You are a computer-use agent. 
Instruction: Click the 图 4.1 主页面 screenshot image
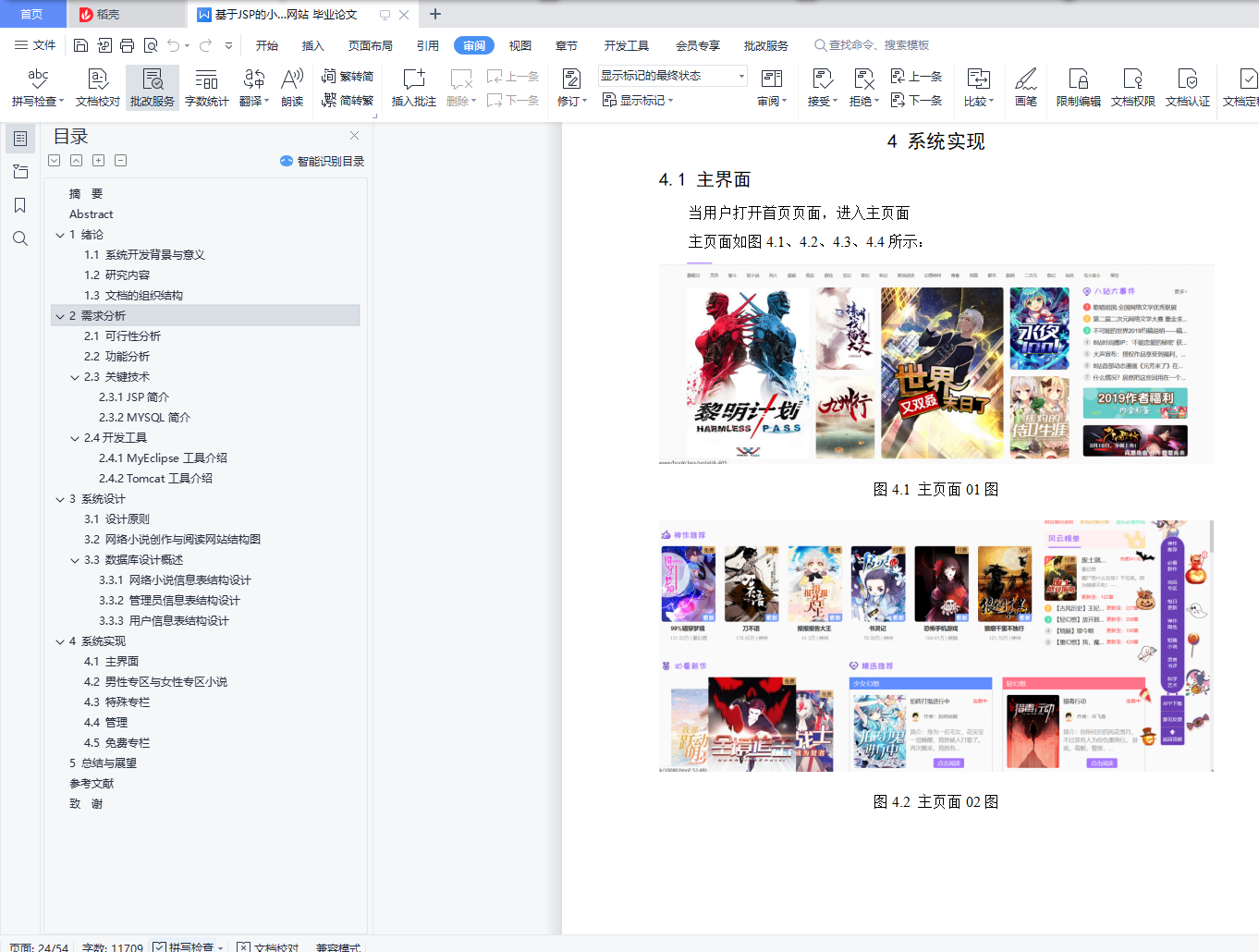tap(936, 364)
